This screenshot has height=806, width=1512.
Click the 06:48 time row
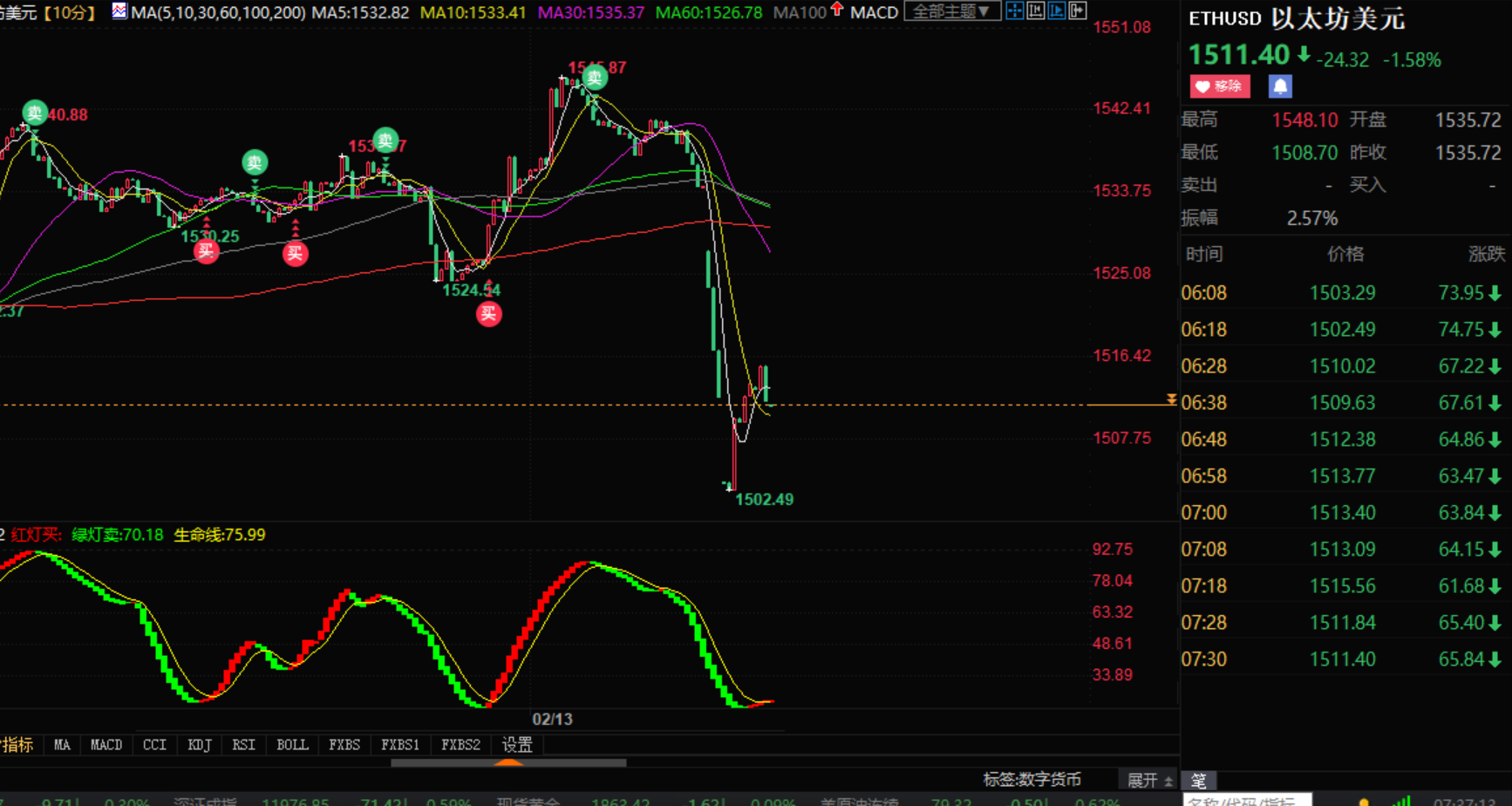1345,440
